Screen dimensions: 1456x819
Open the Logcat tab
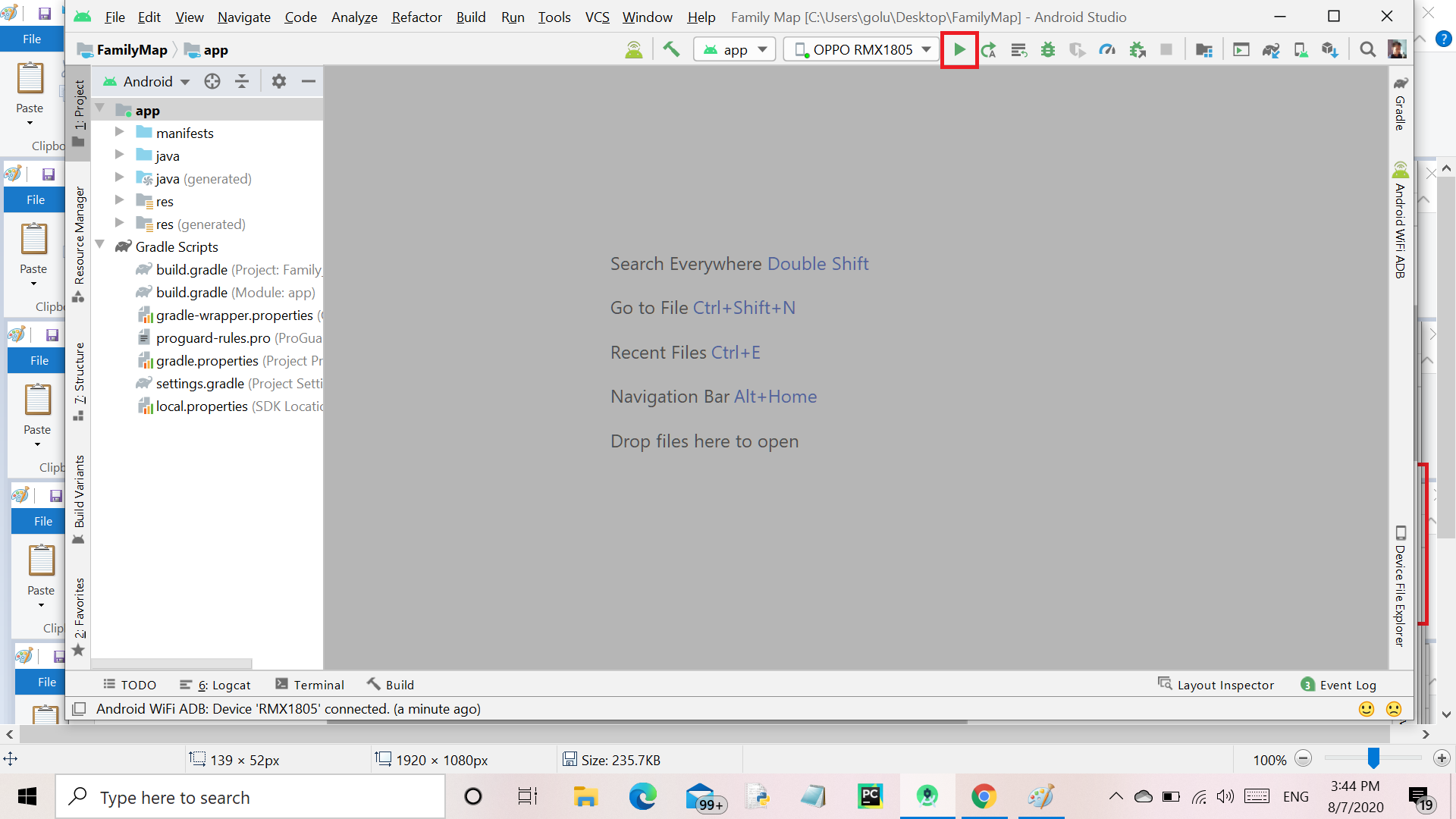pyautogui.click(x=215, y=685)
